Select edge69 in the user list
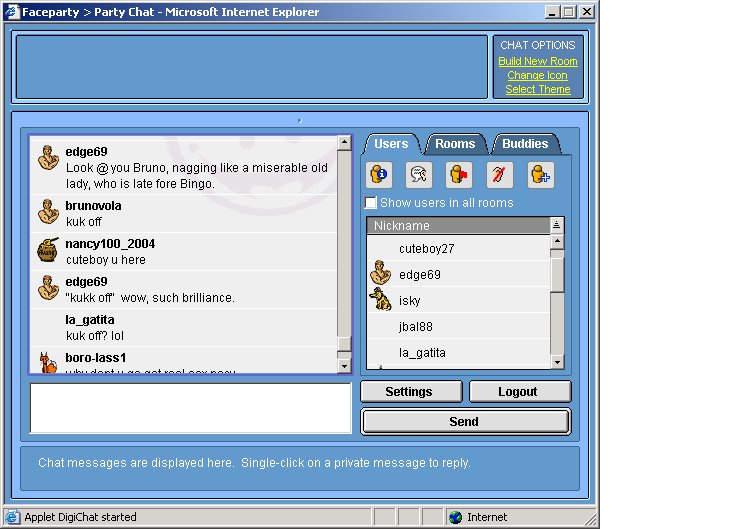The height and width of the screenshot is (529, 734). pos(459,274)
